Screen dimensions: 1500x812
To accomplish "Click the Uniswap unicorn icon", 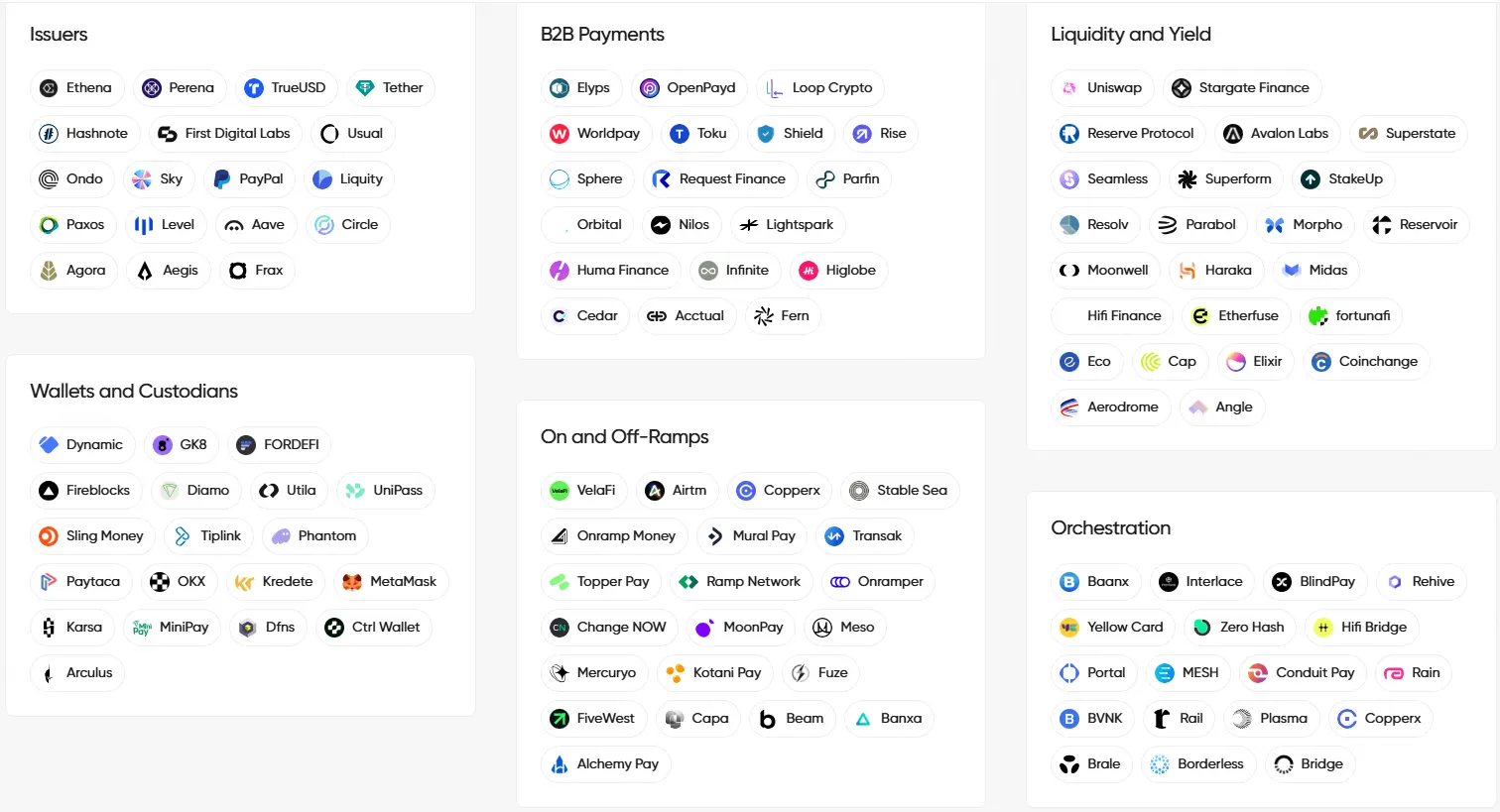I will 1069,88.
